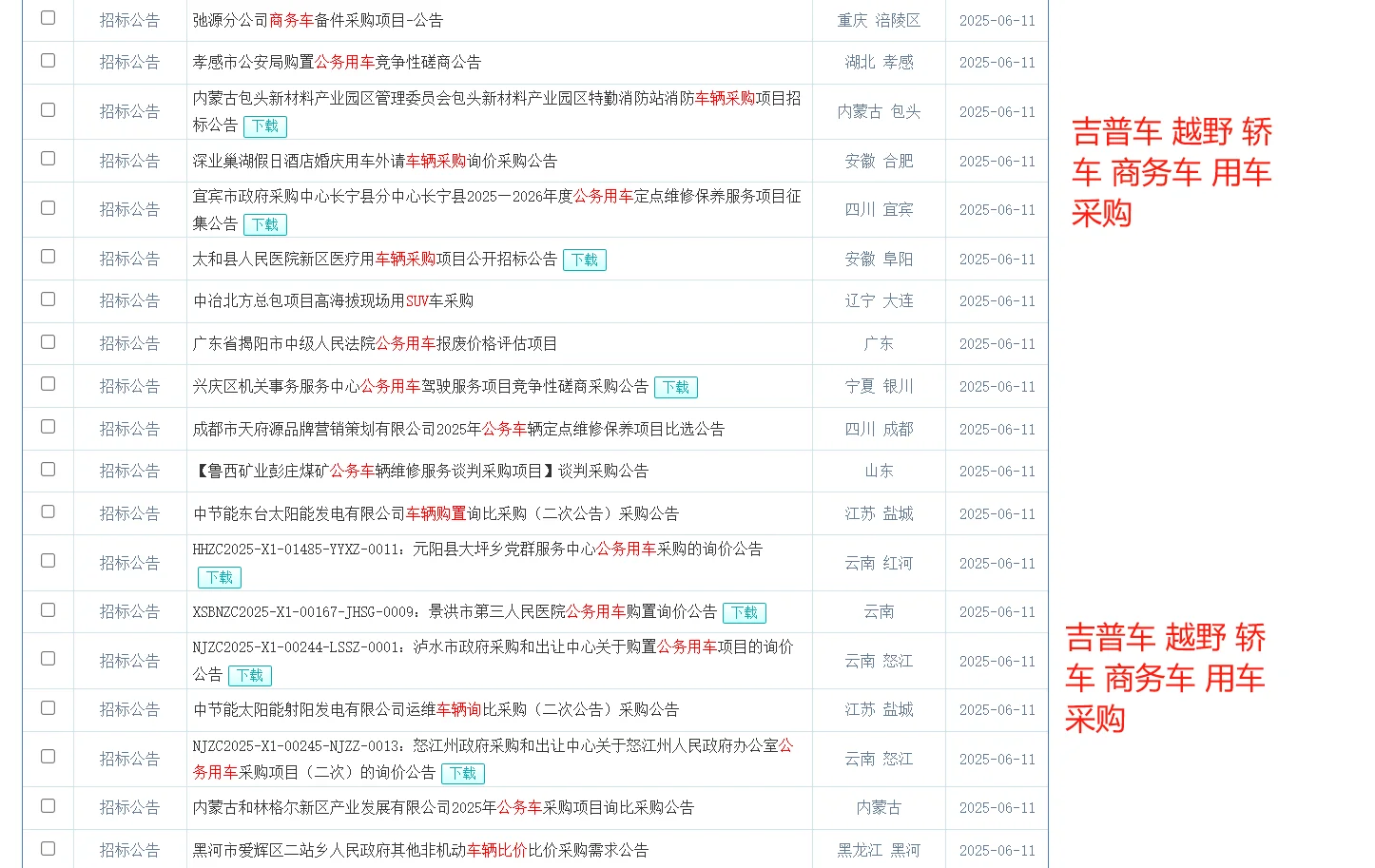This screenshot has width=1375, height=868.
Task: Click 下载 for 太和县人民医院 车辆采购 notice
Action: tap(584, 259)
